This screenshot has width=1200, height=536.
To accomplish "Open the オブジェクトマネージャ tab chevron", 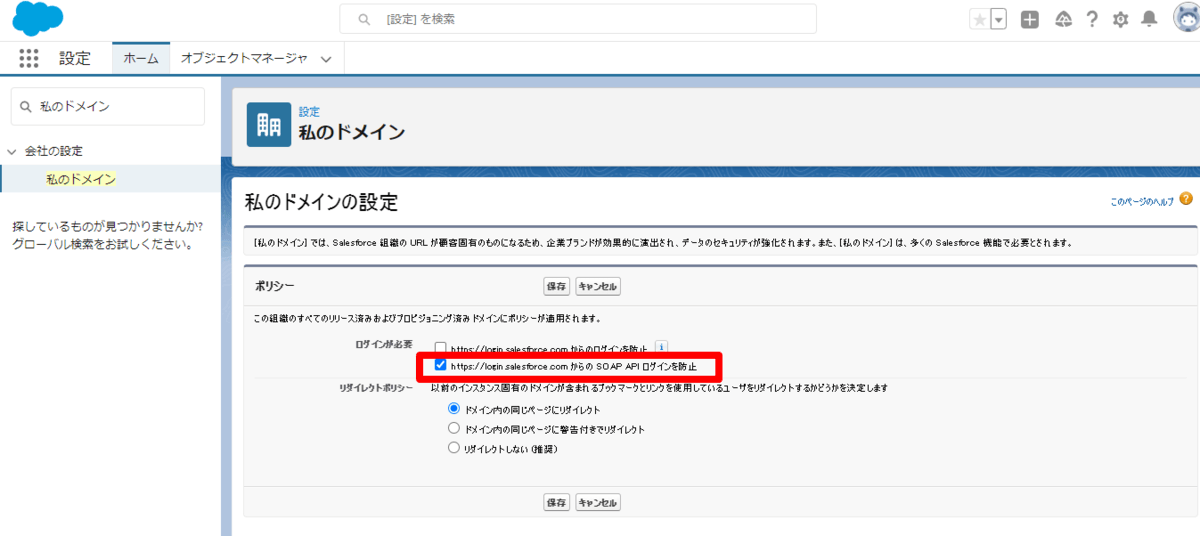I will 325,59.
